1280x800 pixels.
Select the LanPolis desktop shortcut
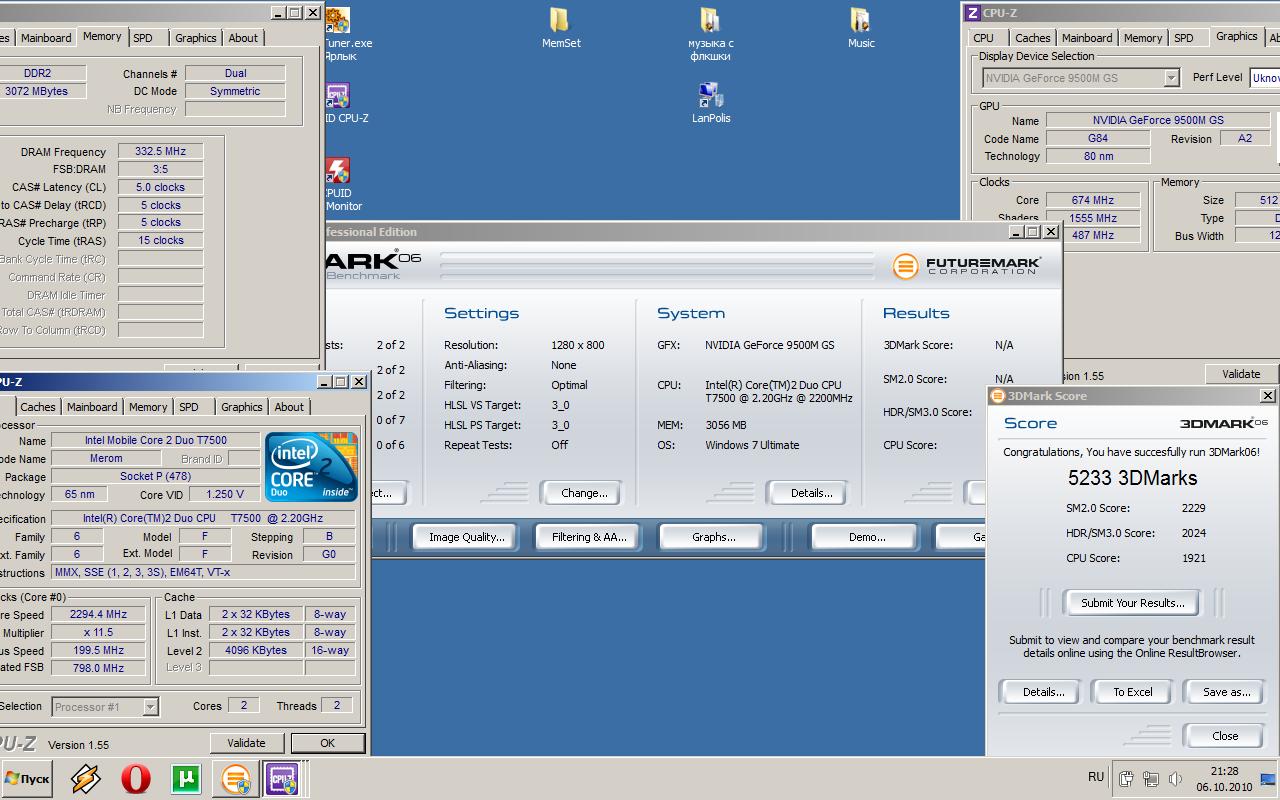711,103
